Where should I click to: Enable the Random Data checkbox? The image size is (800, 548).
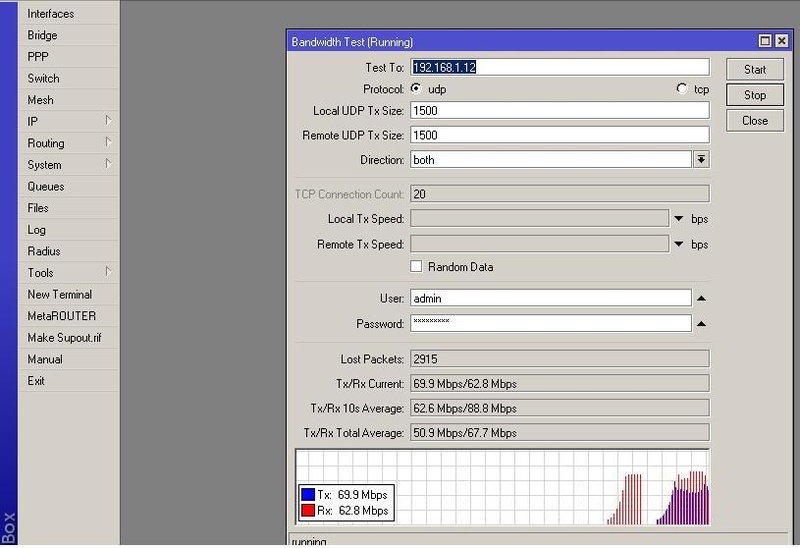[x=416, y=267]
